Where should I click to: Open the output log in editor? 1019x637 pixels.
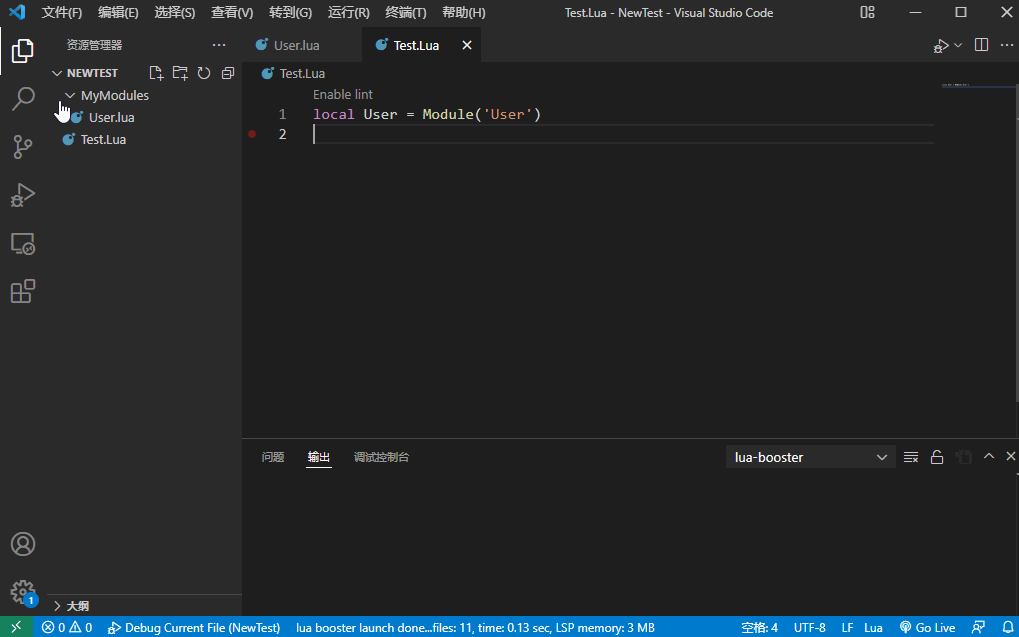(963, 457)
